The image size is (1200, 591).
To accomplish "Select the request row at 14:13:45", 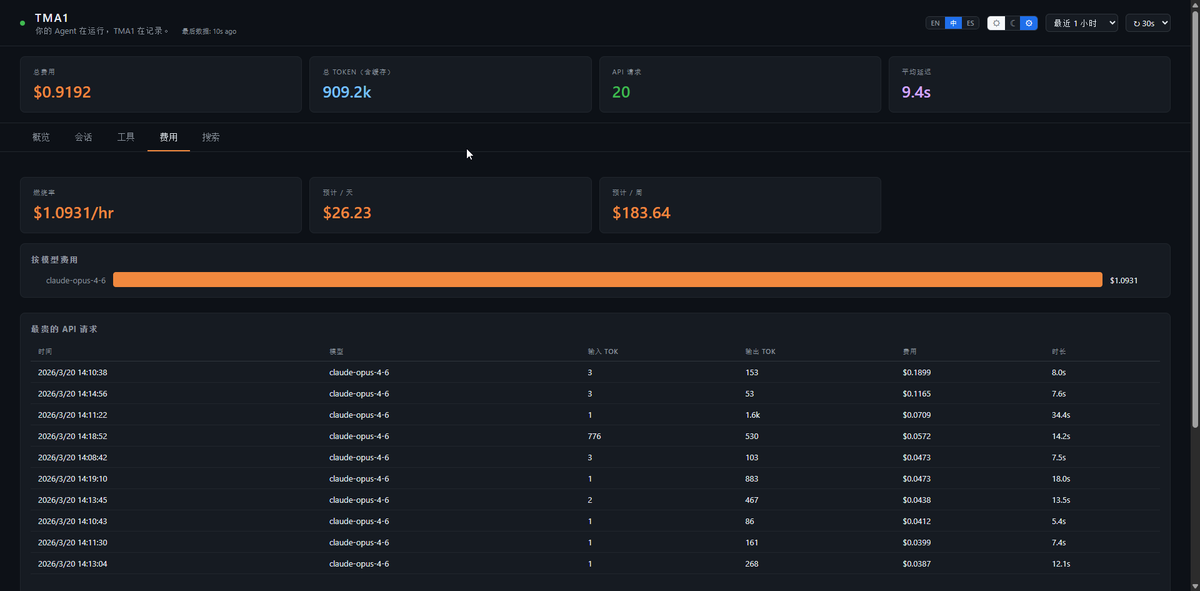I will point(595,500).
